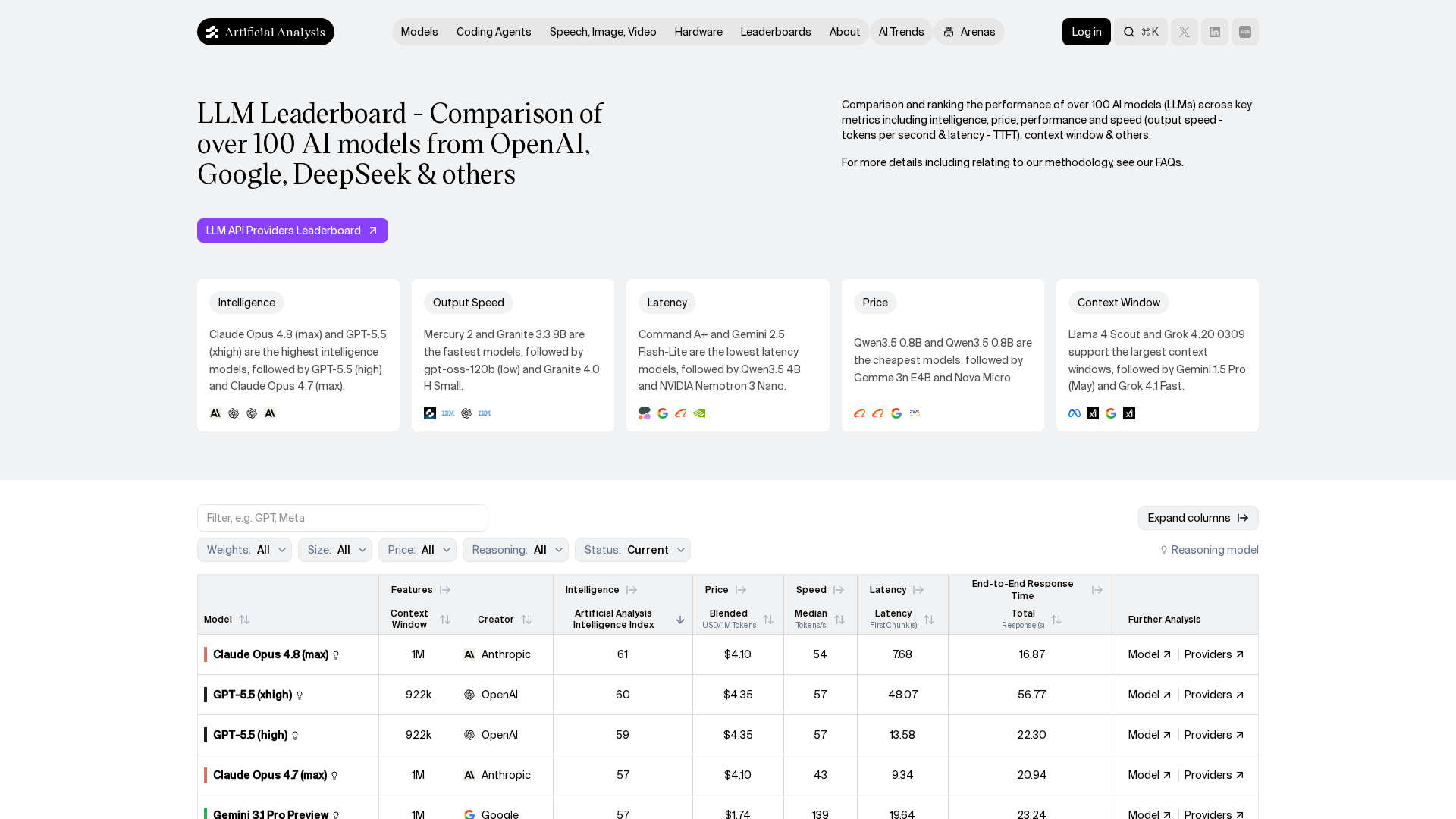
Task: Click the Log in button
Action: point(1086,32)
